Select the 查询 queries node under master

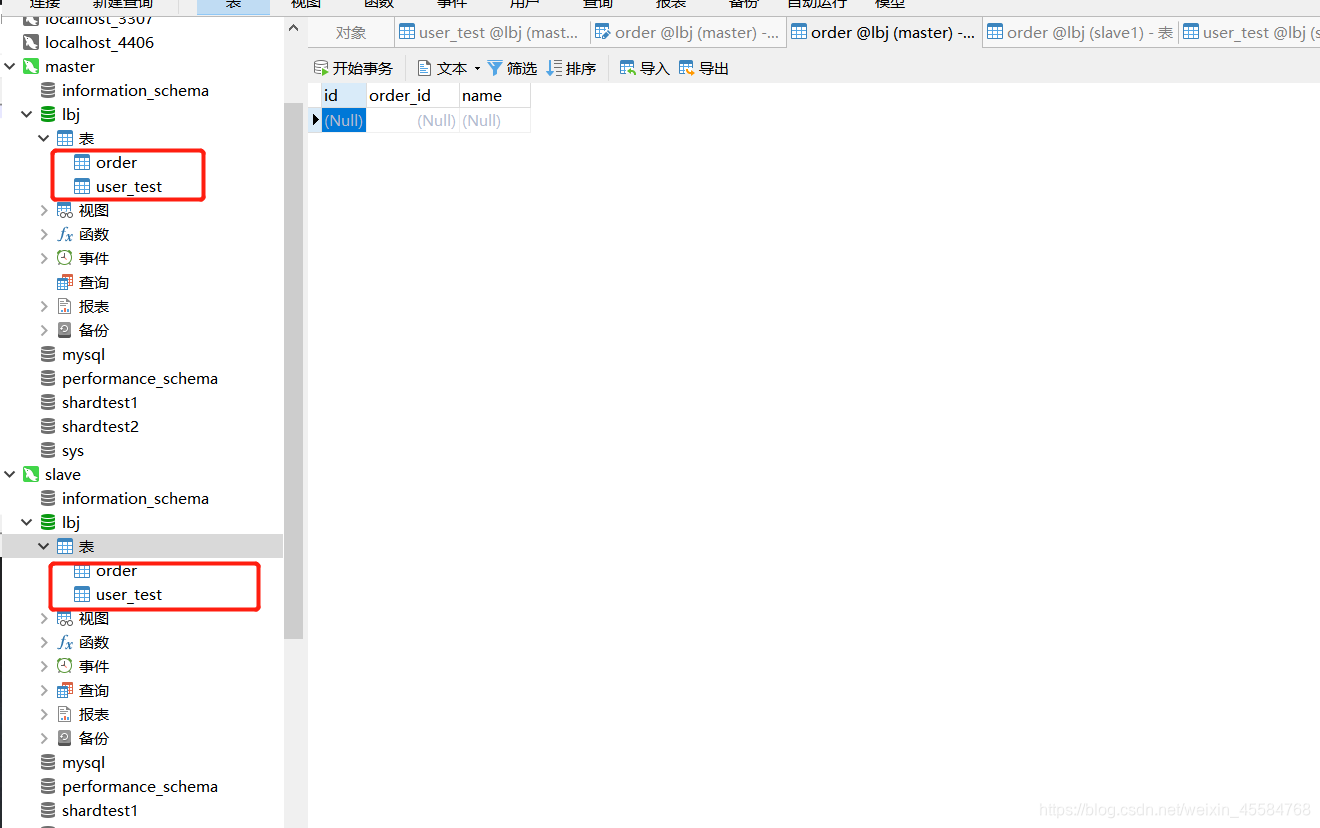coord(94,282)
